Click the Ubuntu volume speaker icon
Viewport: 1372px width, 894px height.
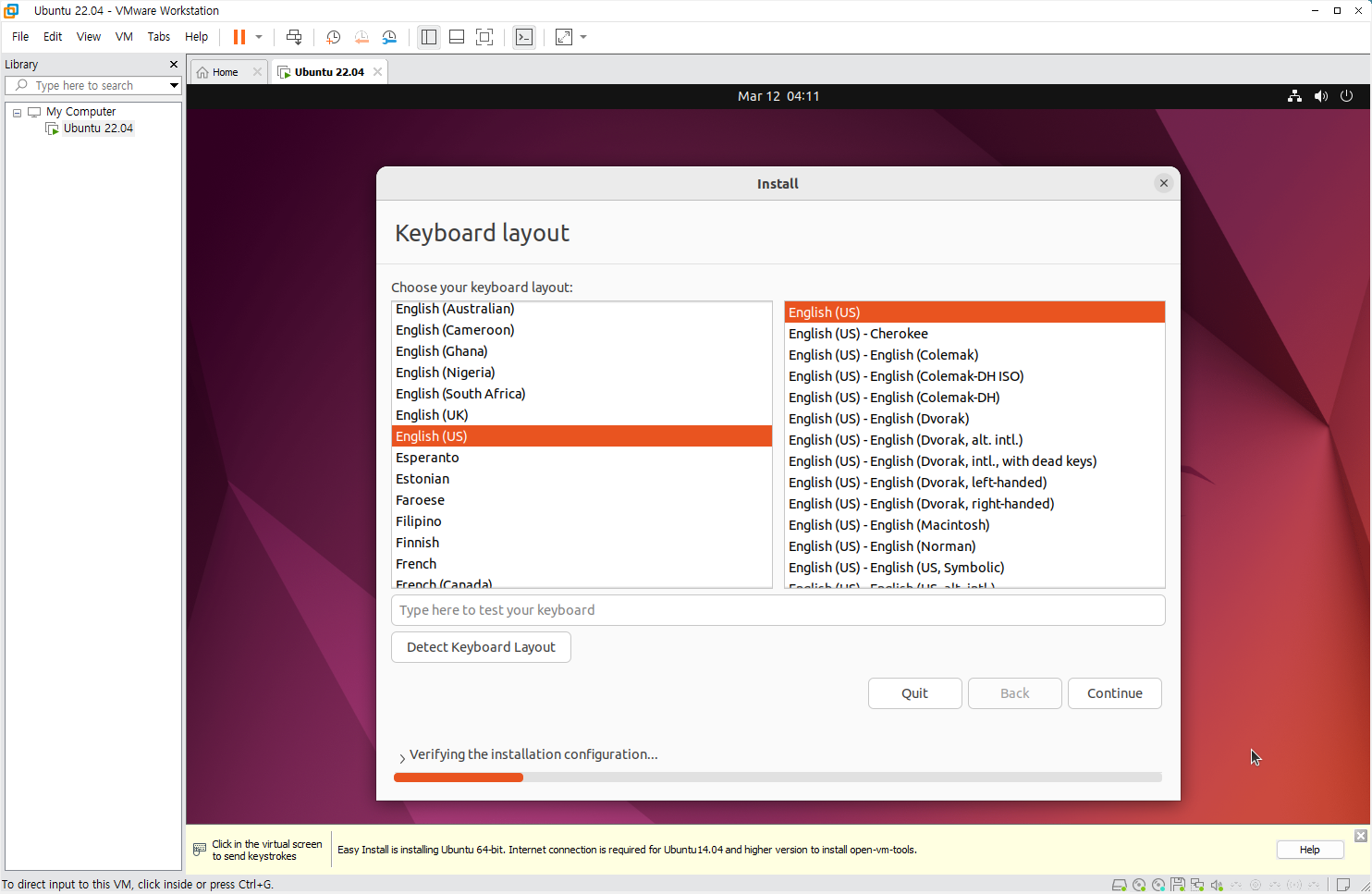pyautogui.click(x=1320, y=96)
